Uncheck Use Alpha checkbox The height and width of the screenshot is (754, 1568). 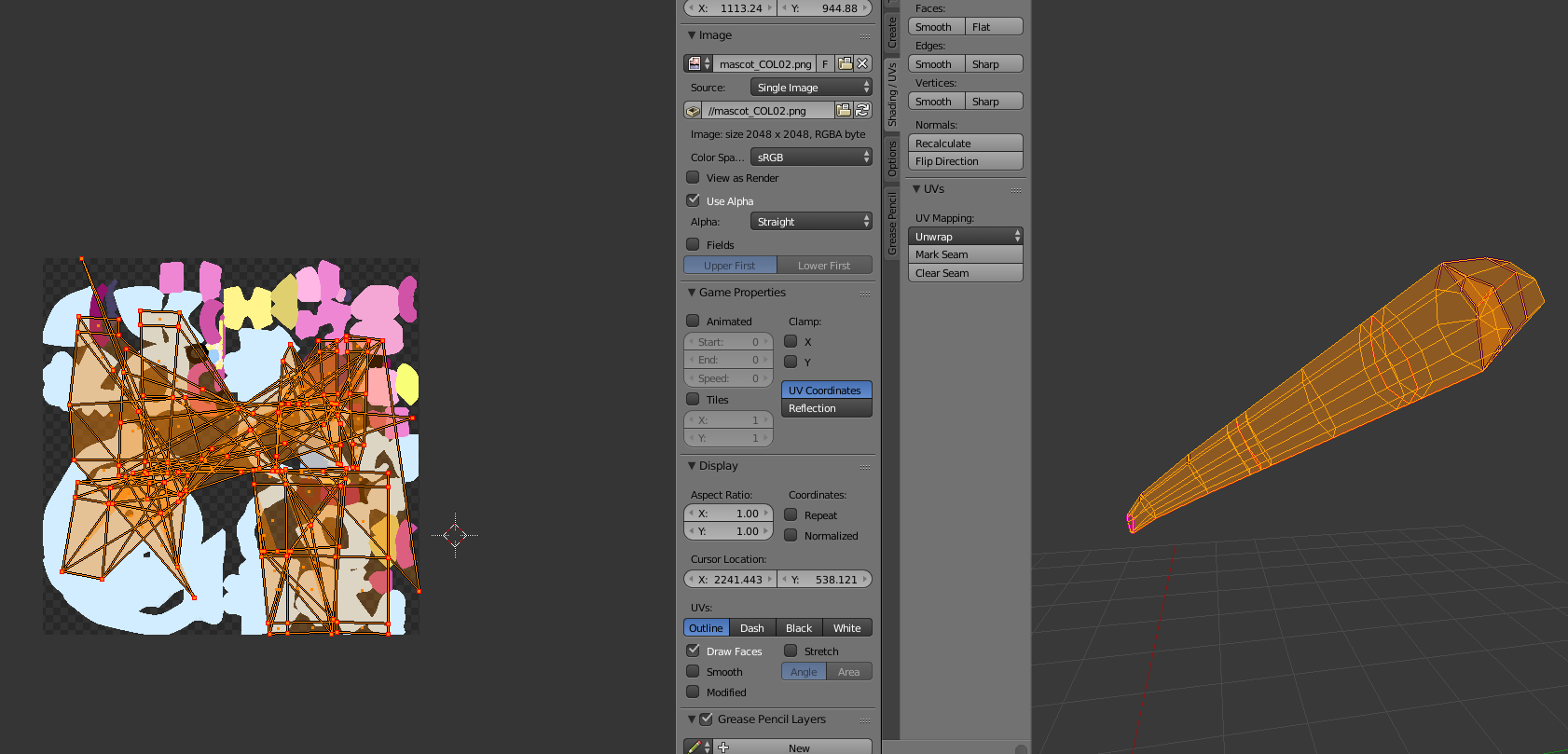click(x=693, y=200)
